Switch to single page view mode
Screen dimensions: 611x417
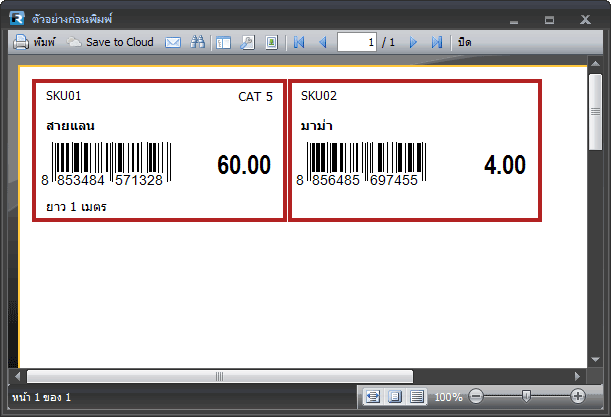tap(395, 397)
